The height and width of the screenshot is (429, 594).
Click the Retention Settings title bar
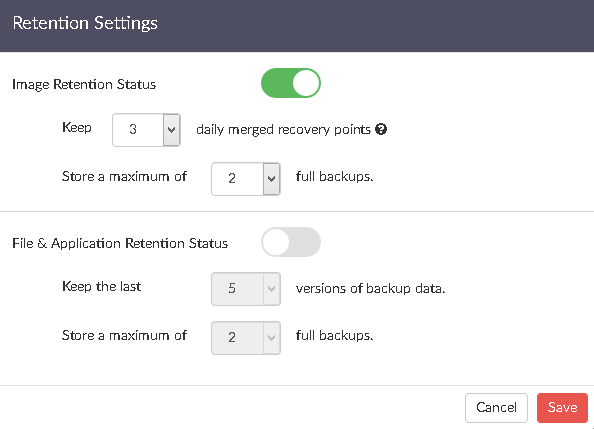(297, 26)
